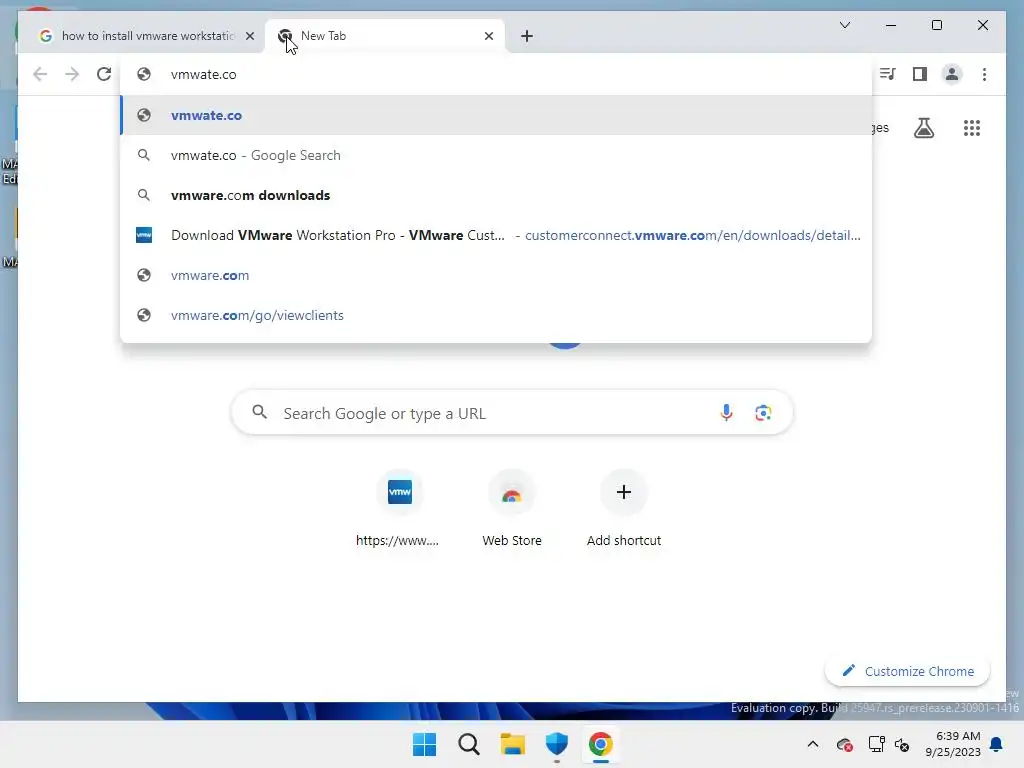Pick 'vmware.com downloads' search suggestion
Viewport: 1024px width, 768px height.
pos(496,195)
